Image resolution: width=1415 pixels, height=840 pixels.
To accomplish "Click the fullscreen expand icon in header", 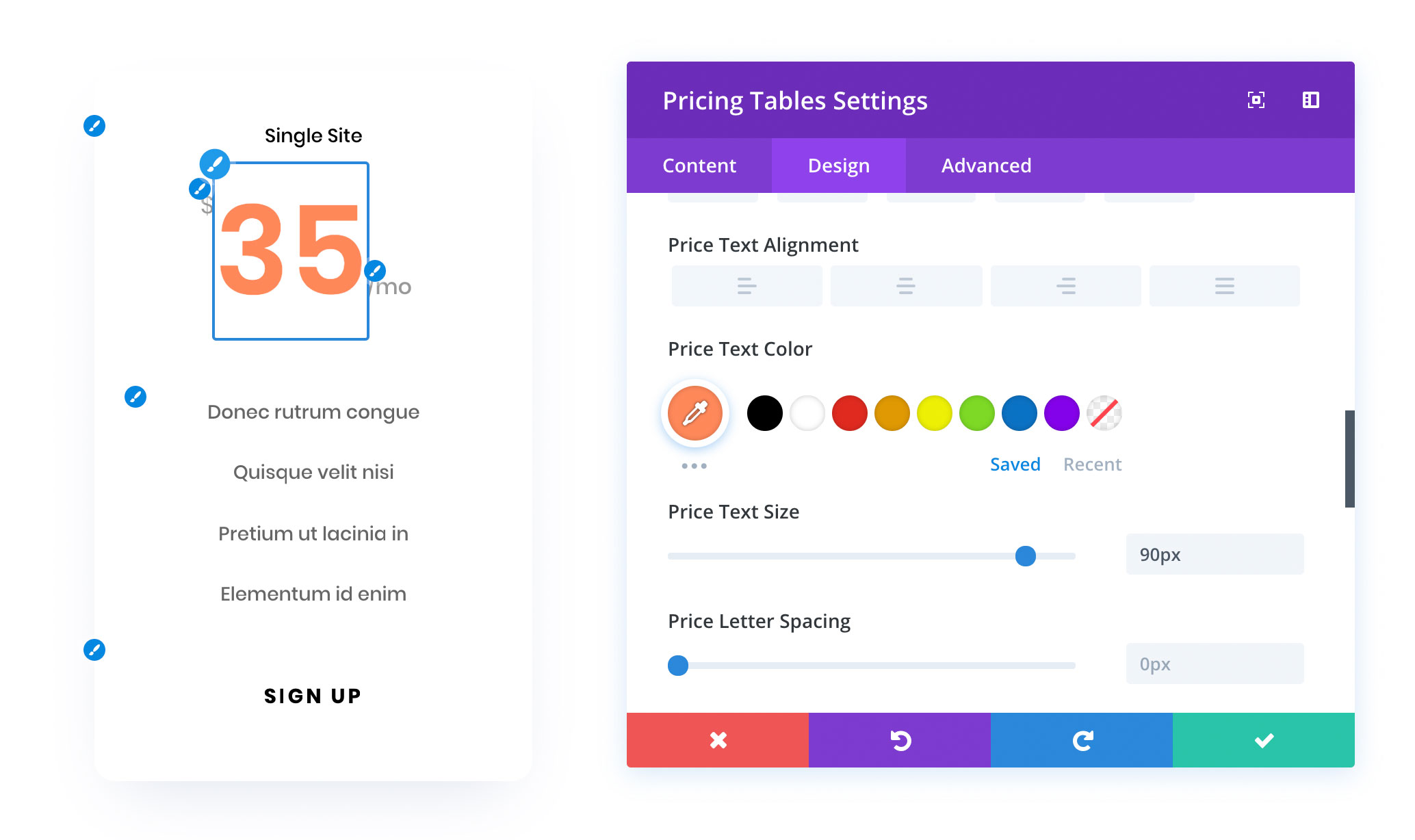I will click(1256, 100).
